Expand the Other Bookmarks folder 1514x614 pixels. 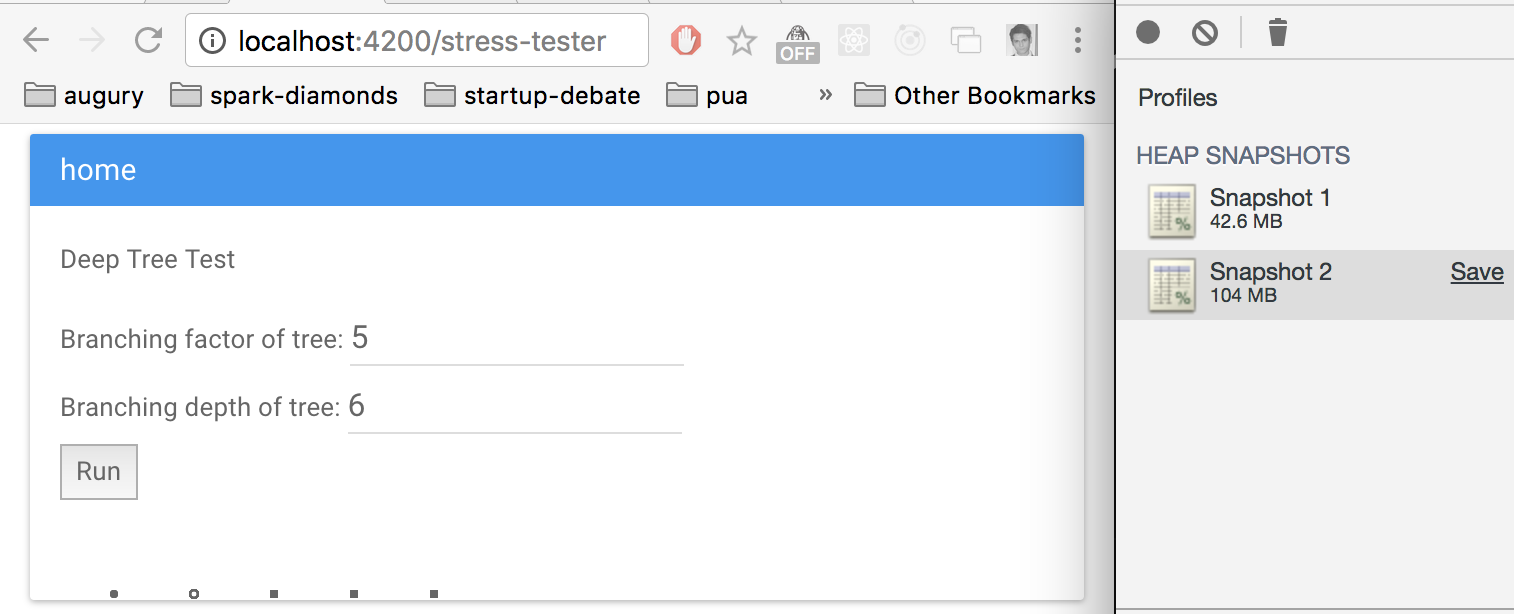coord(975,95)
